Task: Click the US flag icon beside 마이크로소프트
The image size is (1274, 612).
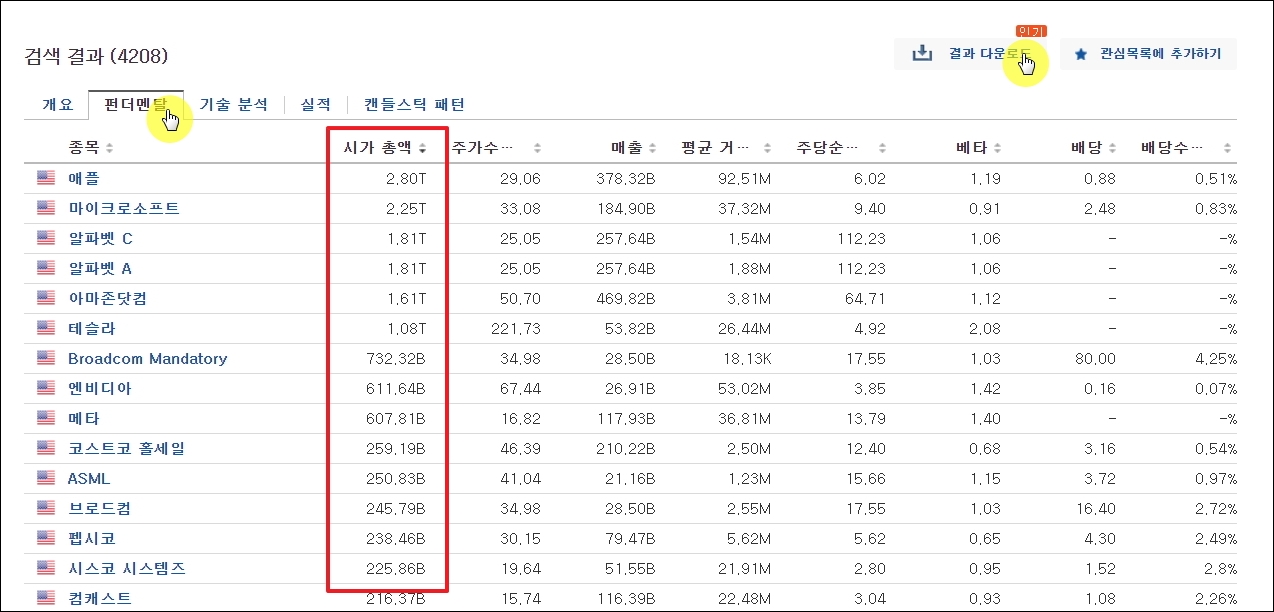Action: click(x=46, y=208)
